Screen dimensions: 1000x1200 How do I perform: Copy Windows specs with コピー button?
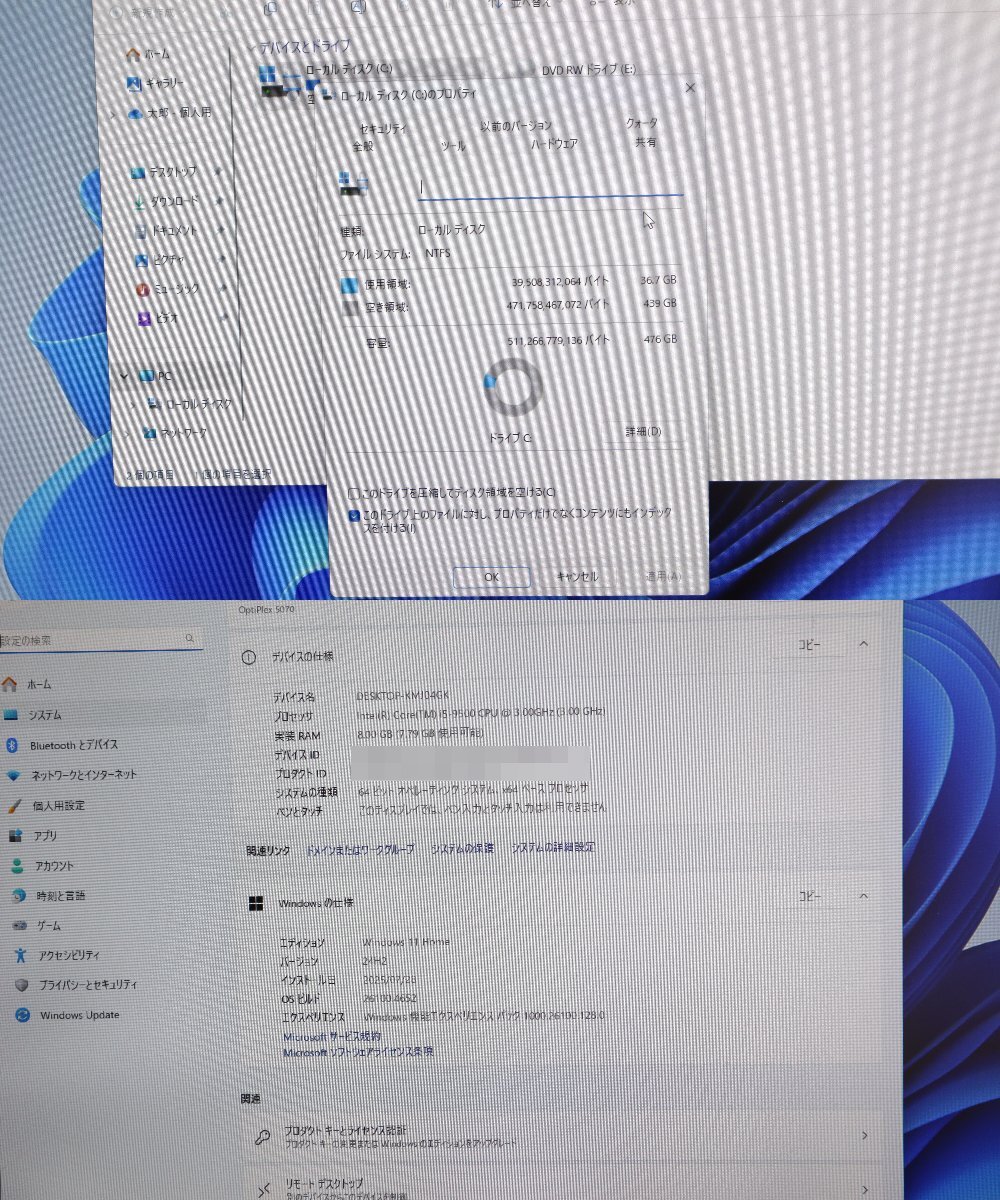coord(809,896)
